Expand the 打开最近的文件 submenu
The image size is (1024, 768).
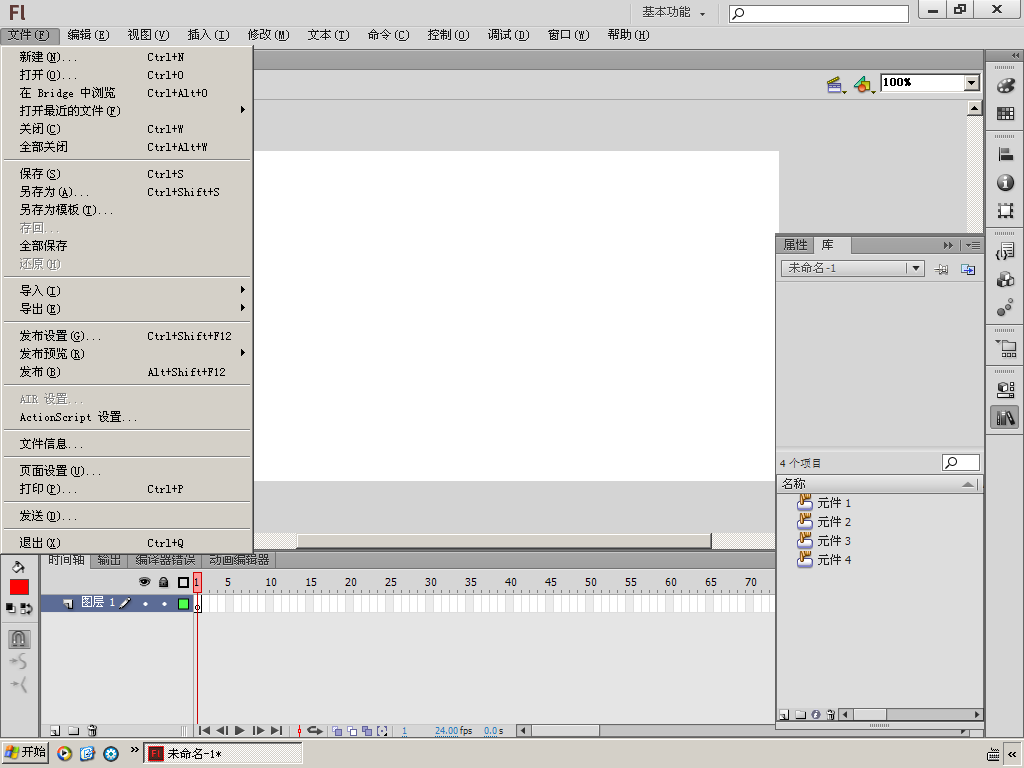tap(127, 110)
